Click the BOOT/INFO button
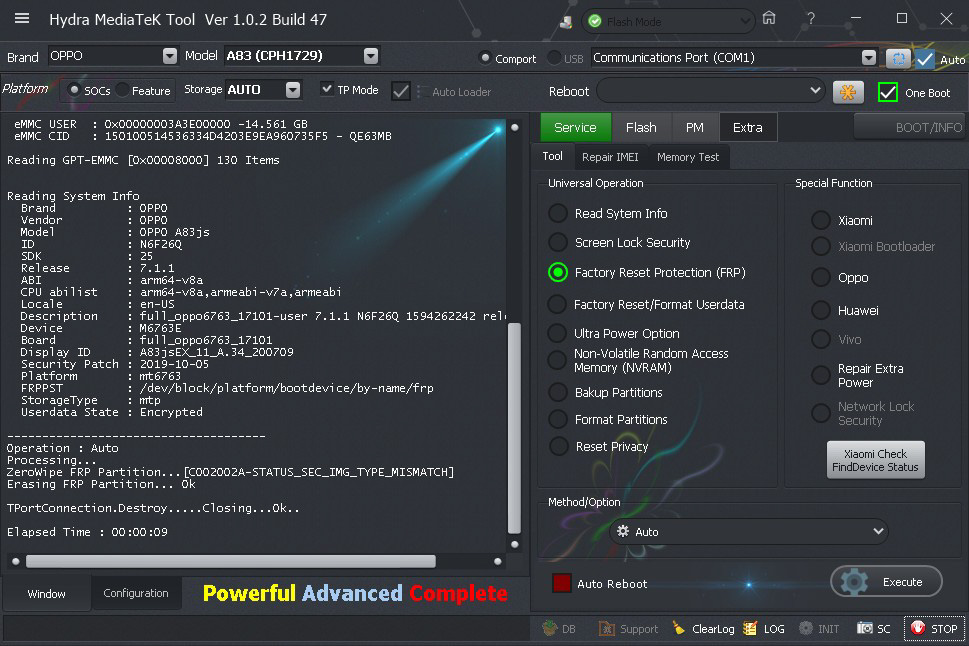 [910, 127]
